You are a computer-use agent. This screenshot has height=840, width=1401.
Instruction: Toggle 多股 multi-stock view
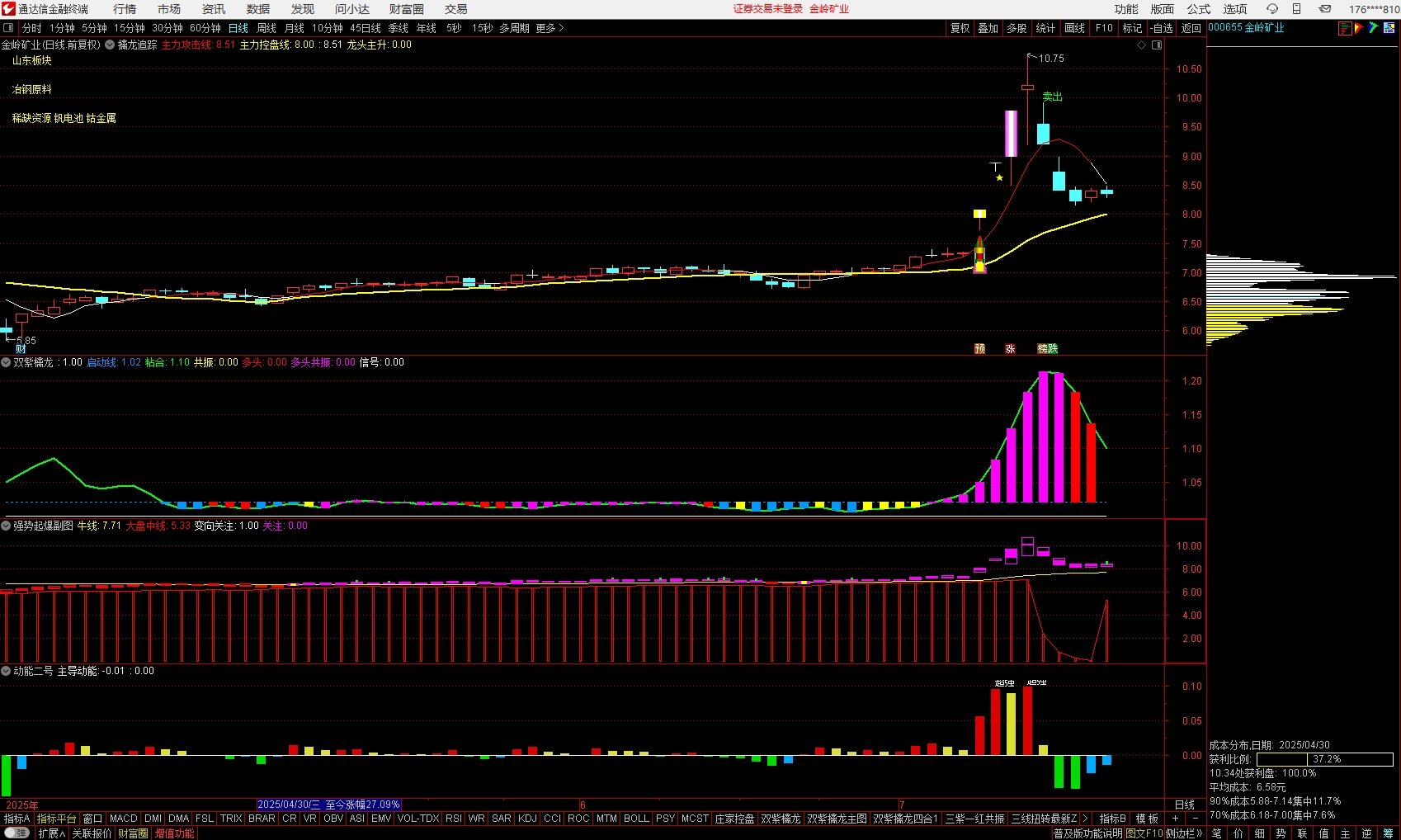[1017, 28]
